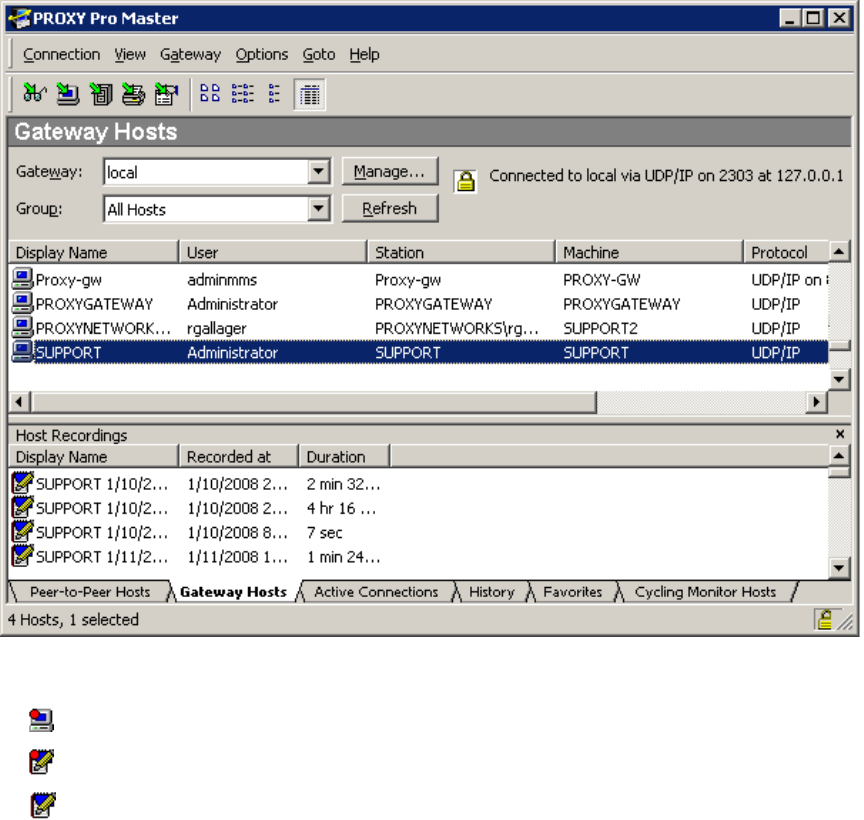Click the PROXYNETWORK... host computer icon
The height and width of the screenshot is (820, 864).
(22, 327)
